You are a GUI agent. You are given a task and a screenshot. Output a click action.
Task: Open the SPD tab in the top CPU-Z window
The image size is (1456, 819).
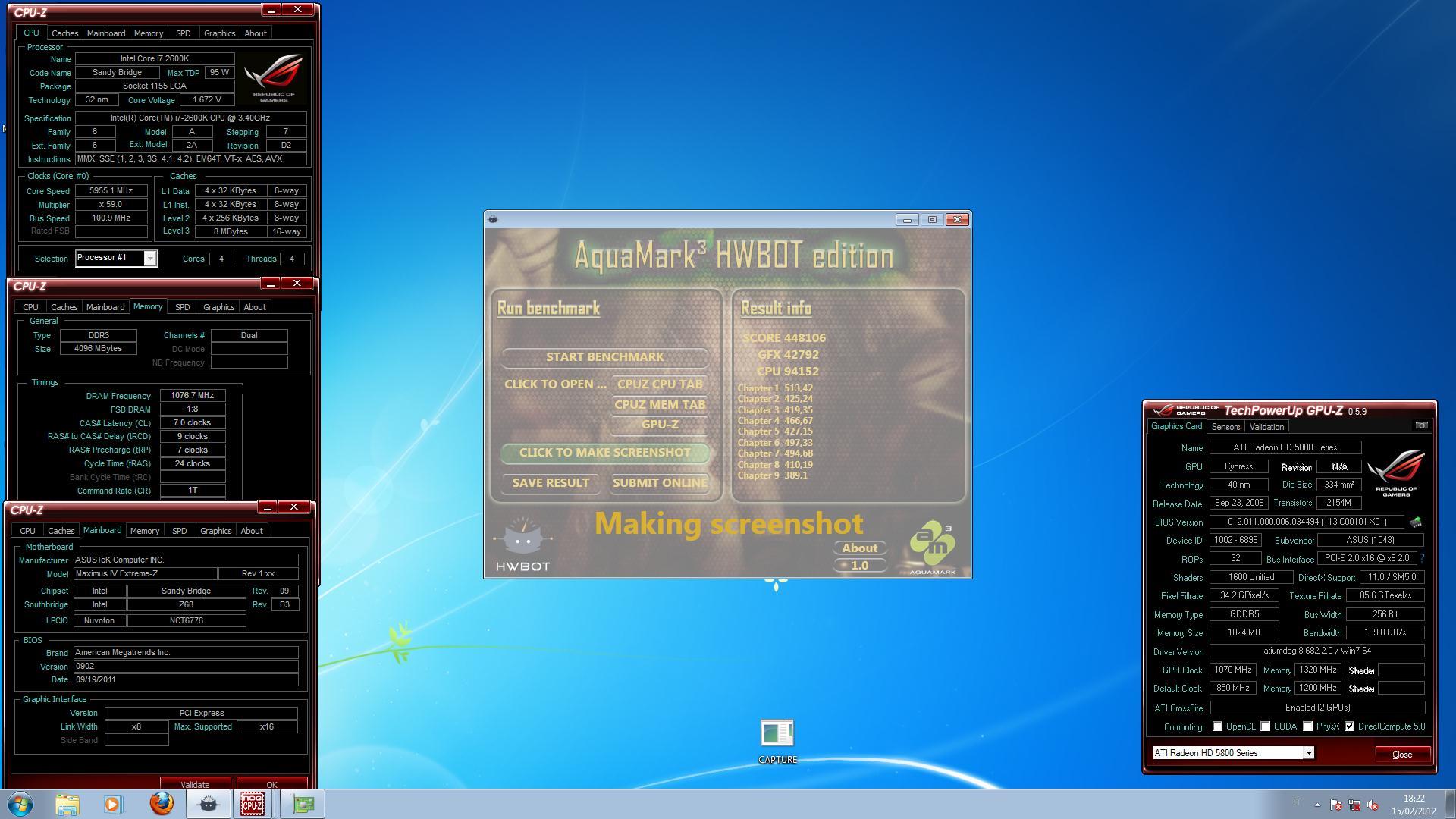pos(184,33)
